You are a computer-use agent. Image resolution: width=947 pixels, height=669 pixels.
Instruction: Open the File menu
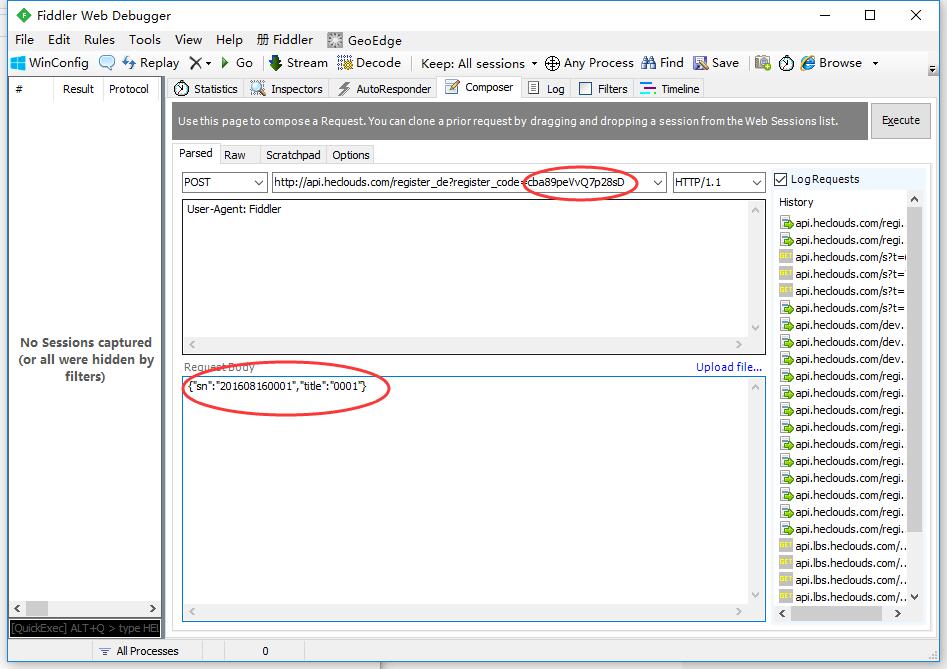[24, 40]
